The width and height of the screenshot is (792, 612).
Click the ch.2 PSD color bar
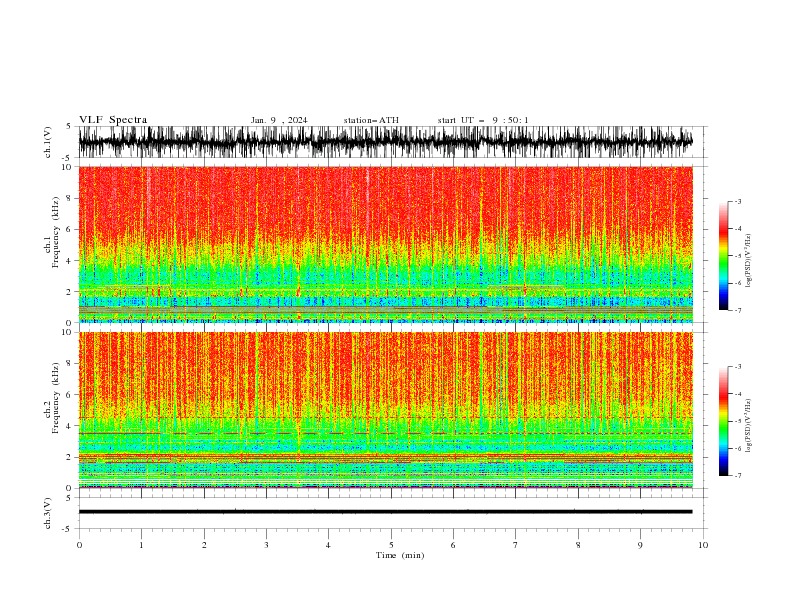(x=723, y=421)
